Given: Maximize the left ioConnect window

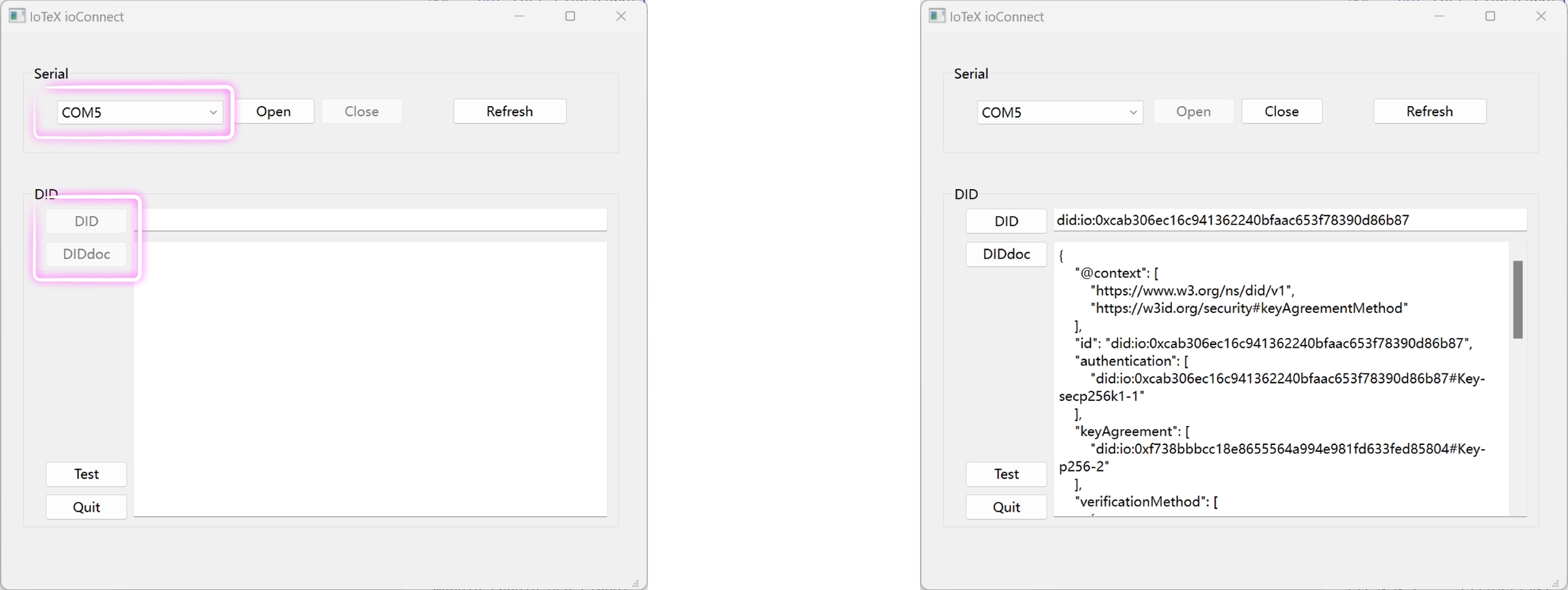Looking at the screenshot, I should [570, 16].
